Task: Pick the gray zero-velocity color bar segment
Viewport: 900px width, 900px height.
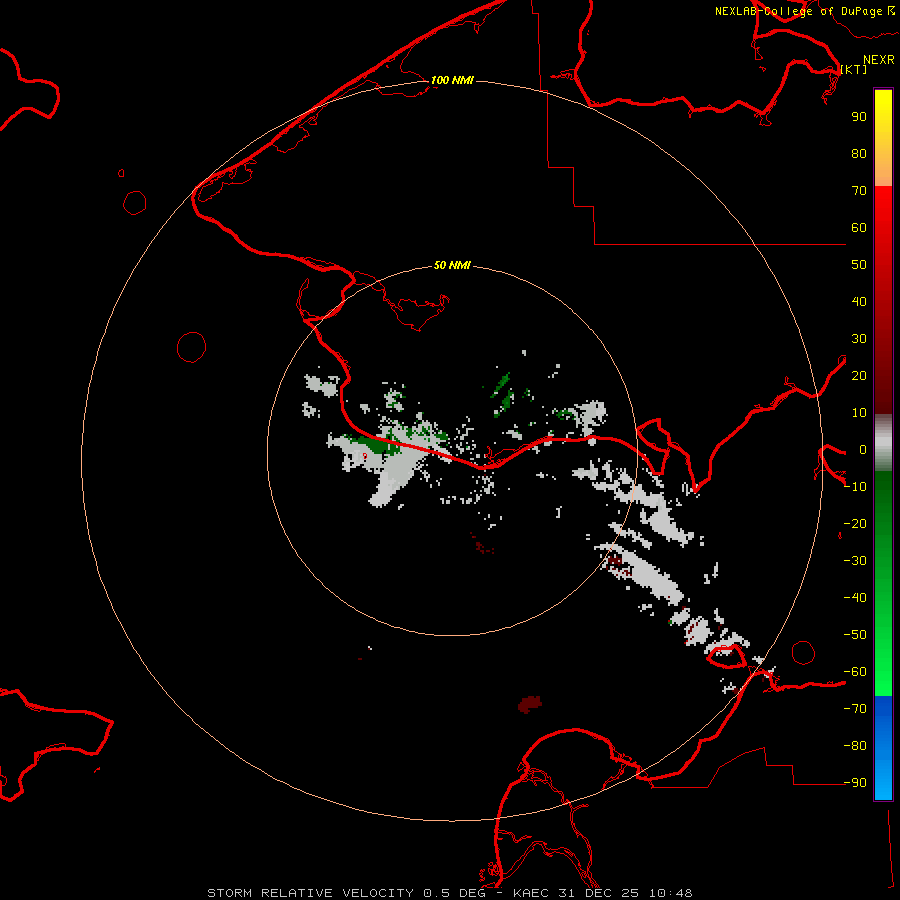Action: tap(883, 443)
